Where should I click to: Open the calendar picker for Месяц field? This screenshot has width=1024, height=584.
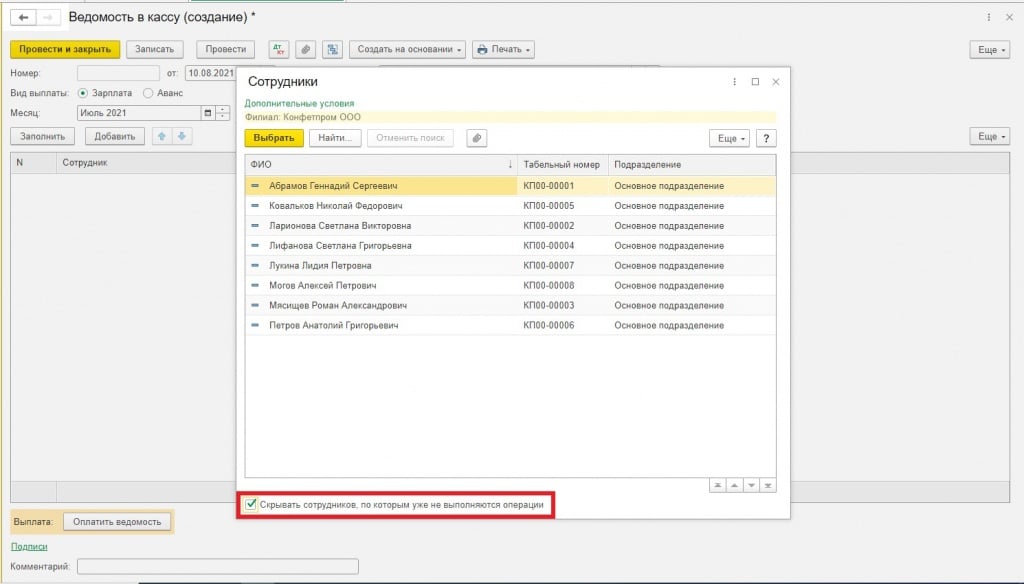[x=208, y=113]
